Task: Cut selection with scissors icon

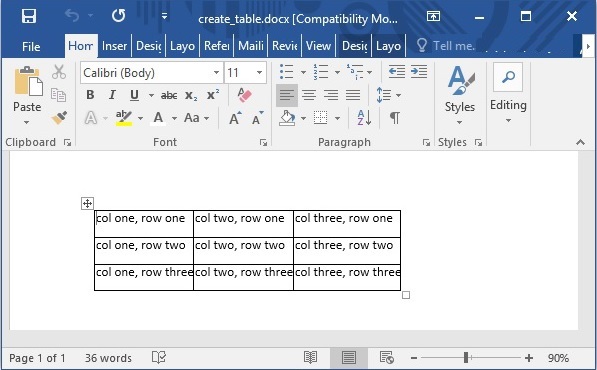Action: coord(59,72)
